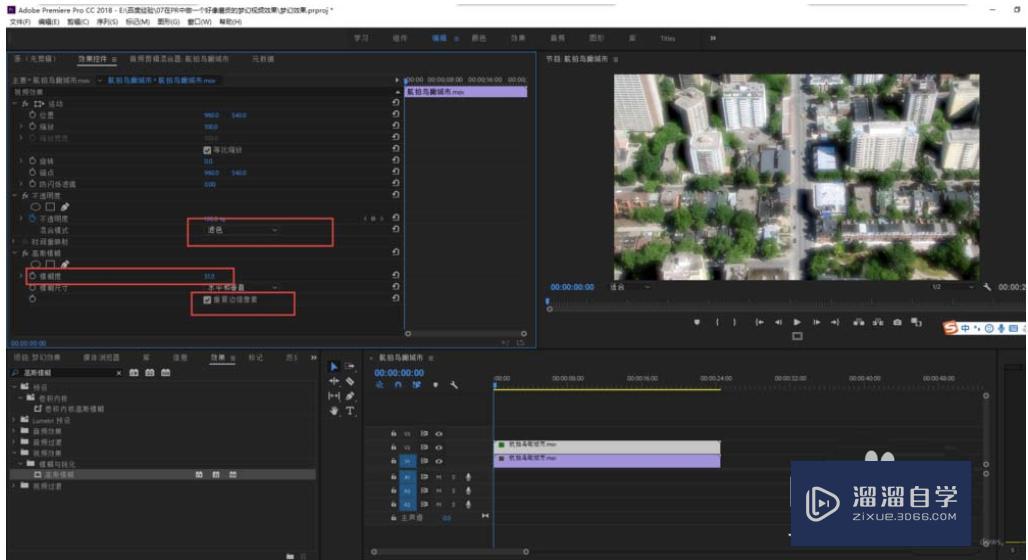1028x560 pixels.
Task: Toggle animation stopwatch for 缩放
Action: [x=32, y=127]
